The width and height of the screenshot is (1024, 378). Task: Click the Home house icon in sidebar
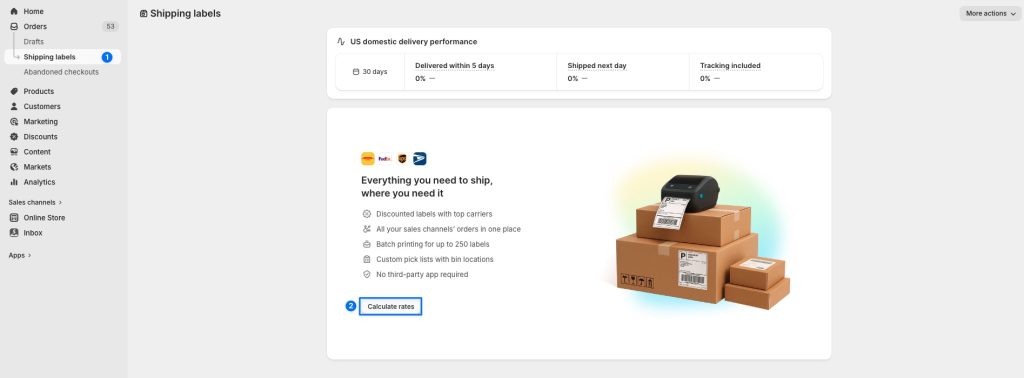pyautogui.click(x=14, y=11)
